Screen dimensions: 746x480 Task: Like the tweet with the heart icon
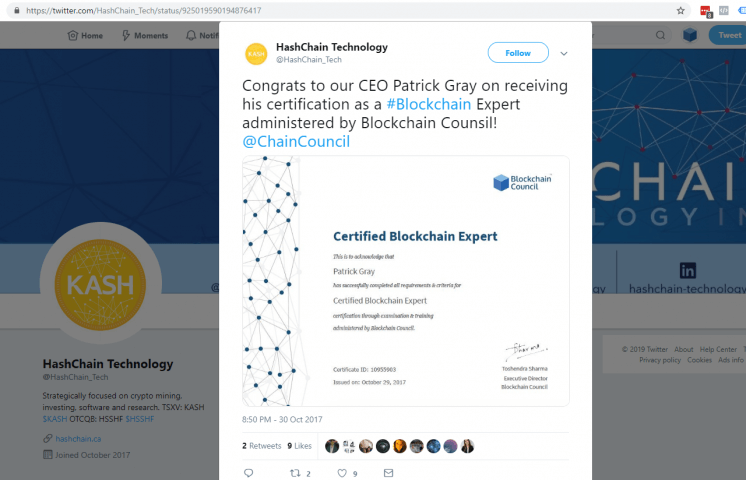[342, 473]
